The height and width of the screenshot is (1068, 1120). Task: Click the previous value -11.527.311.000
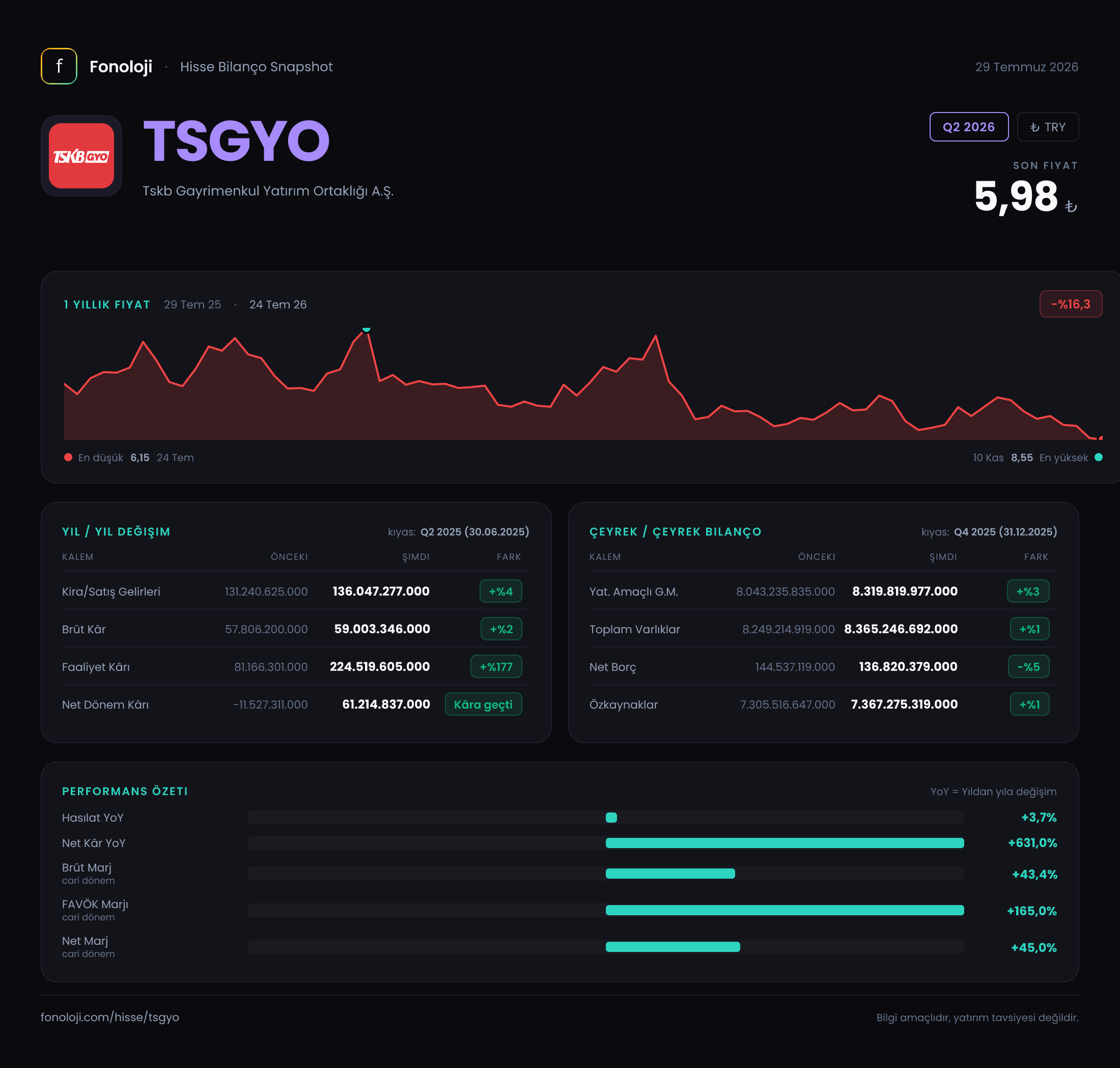(x=270, y=704)
